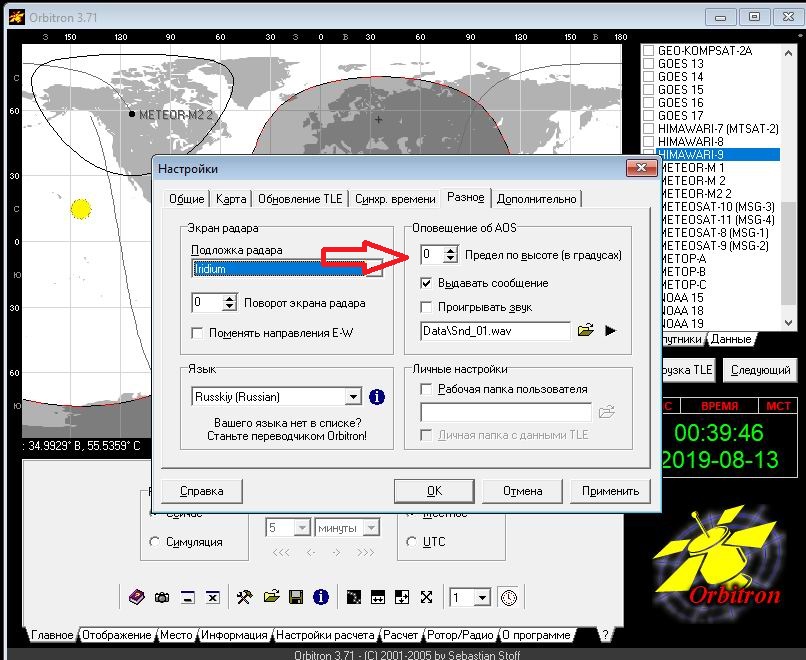
Task: Click the floppy disk save icon
Action: coord(296,597)
